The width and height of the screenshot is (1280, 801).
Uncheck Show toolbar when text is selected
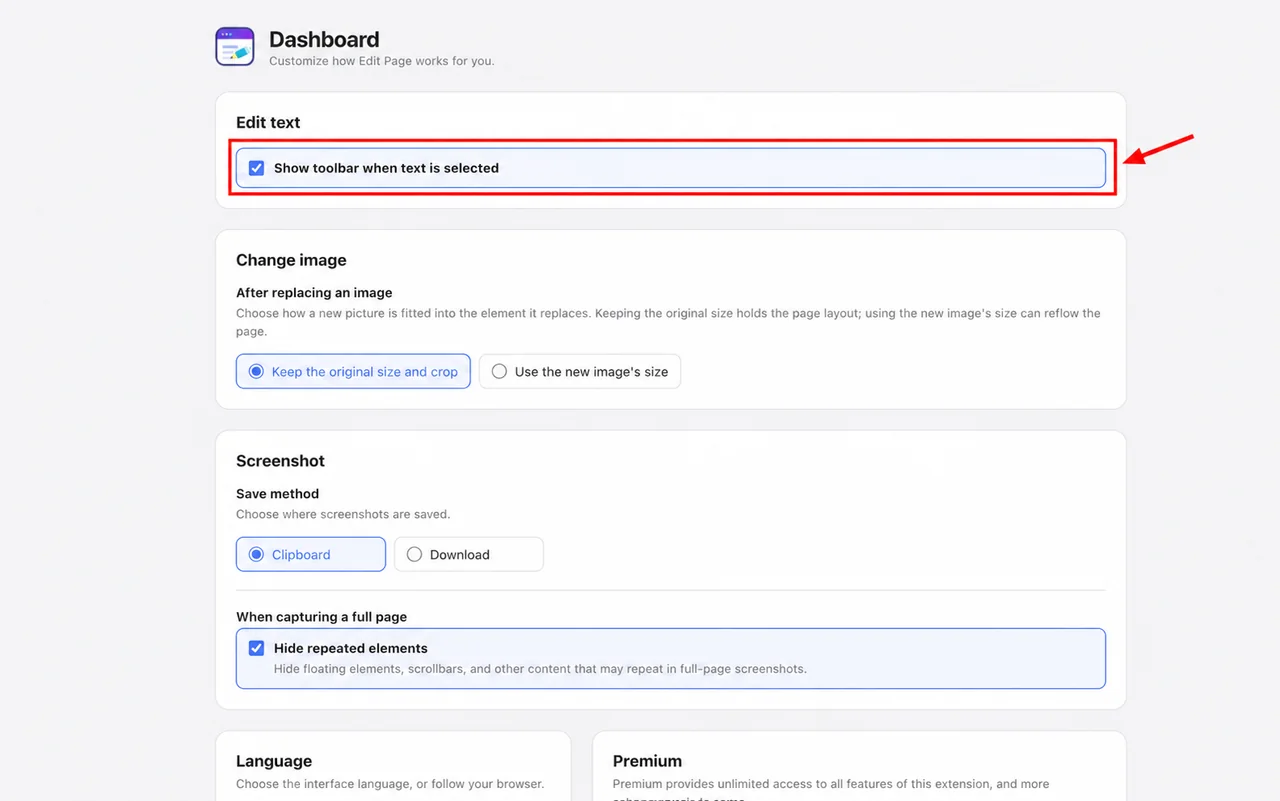(x=256, y=168)
